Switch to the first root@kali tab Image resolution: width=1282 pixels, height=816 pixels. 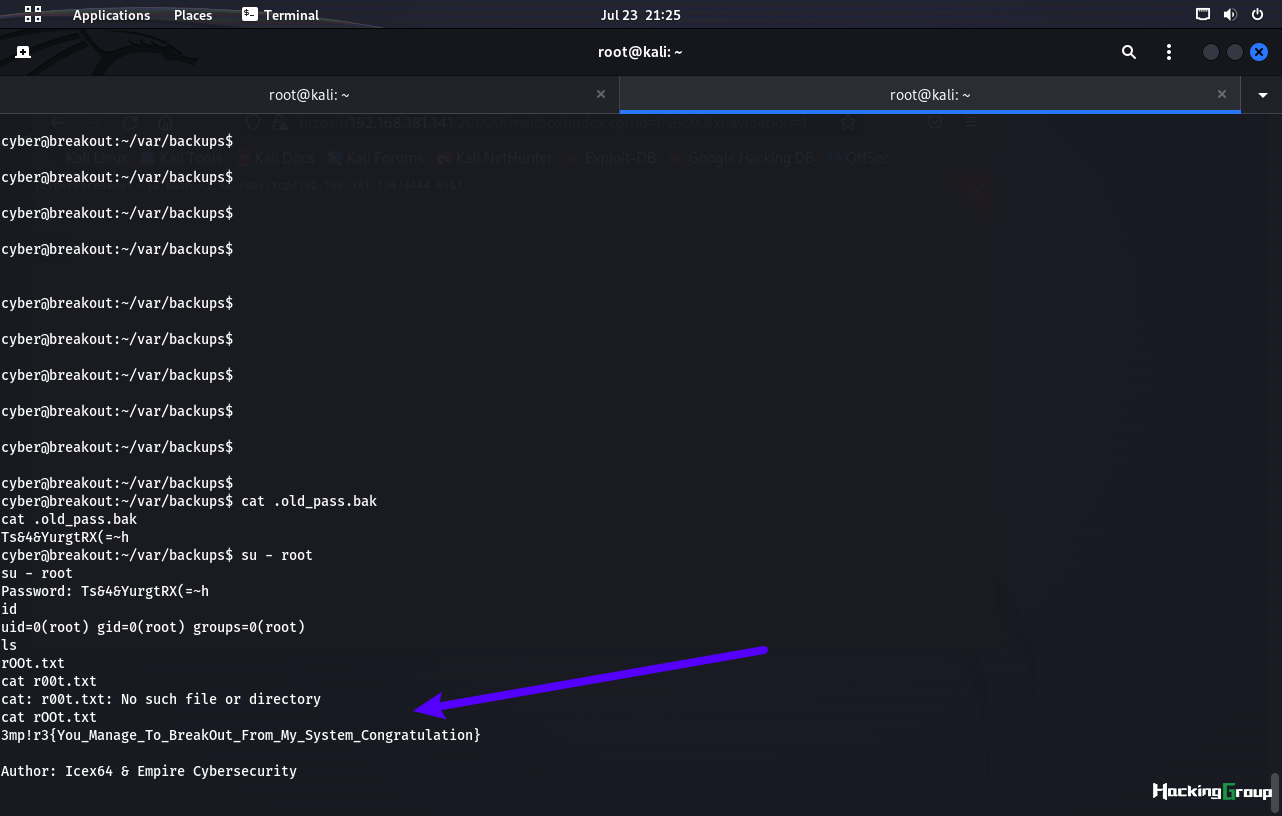309,95
